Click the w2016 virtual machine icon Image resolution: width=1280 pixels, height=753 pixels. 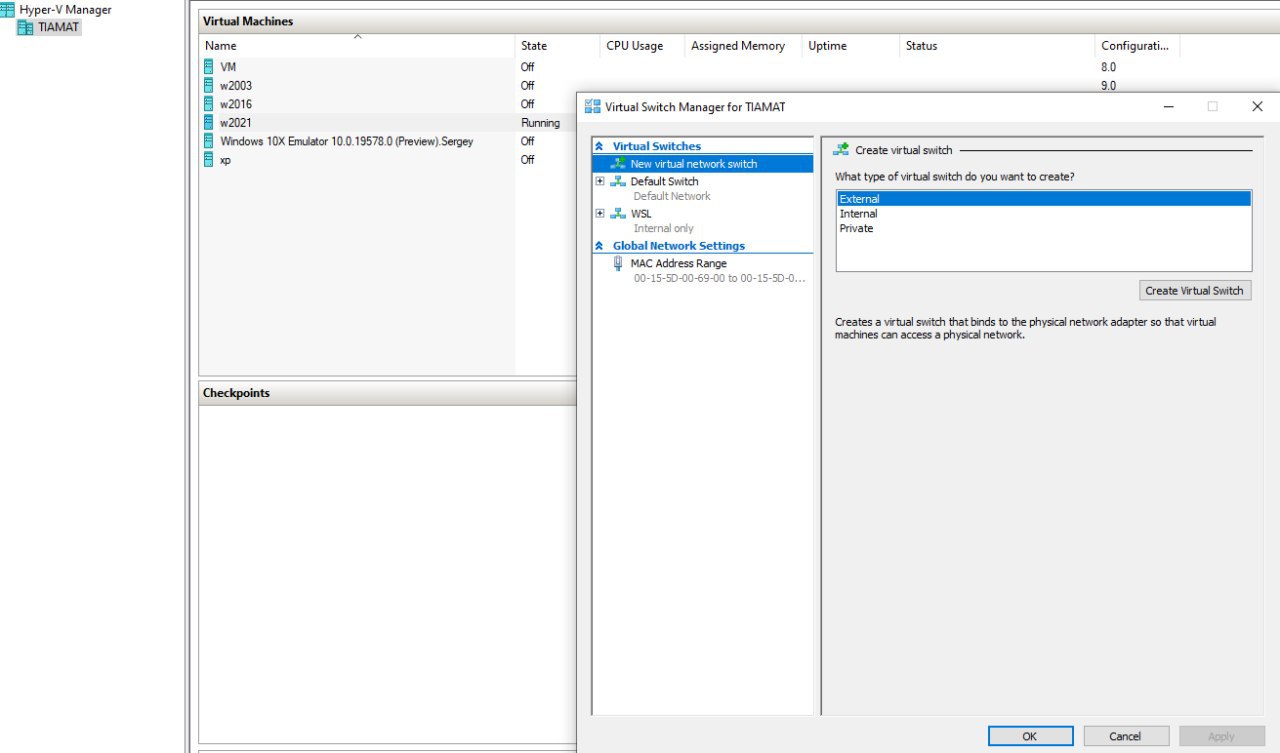(x=209, y=103)
